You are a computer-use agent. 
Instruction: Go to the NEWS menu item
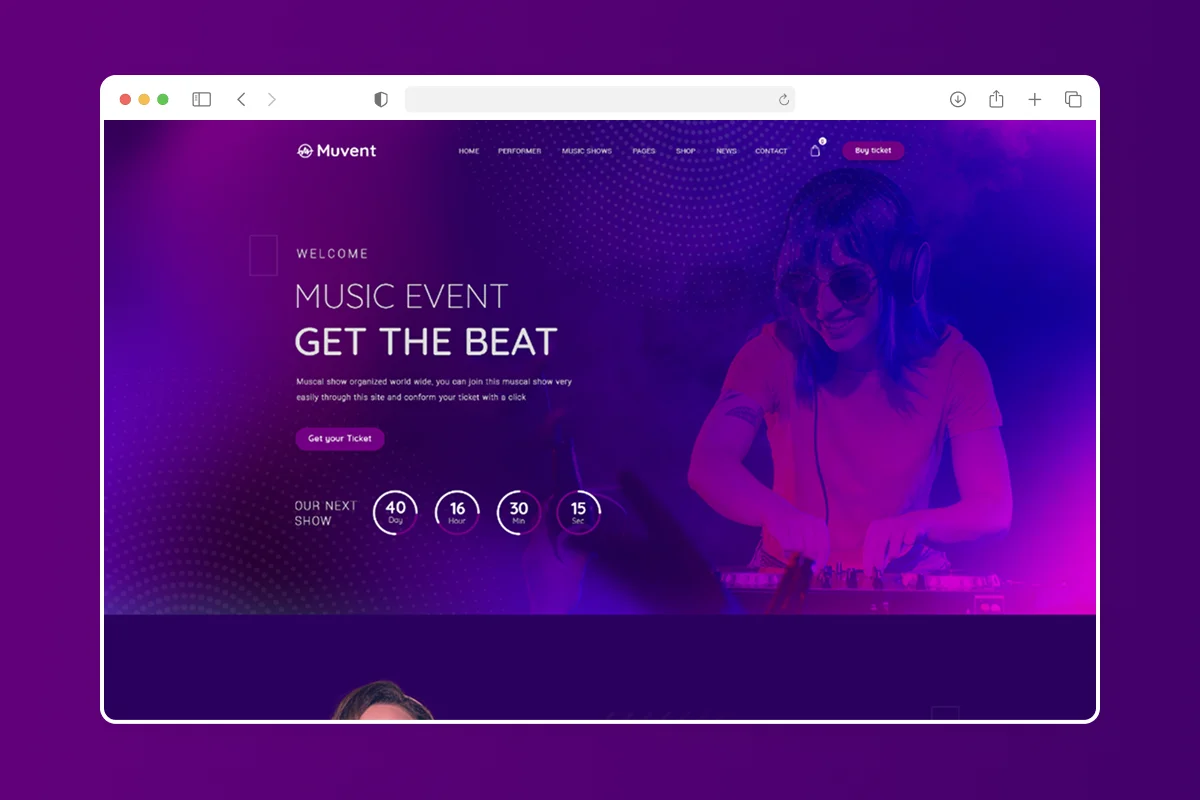[726, 151]
